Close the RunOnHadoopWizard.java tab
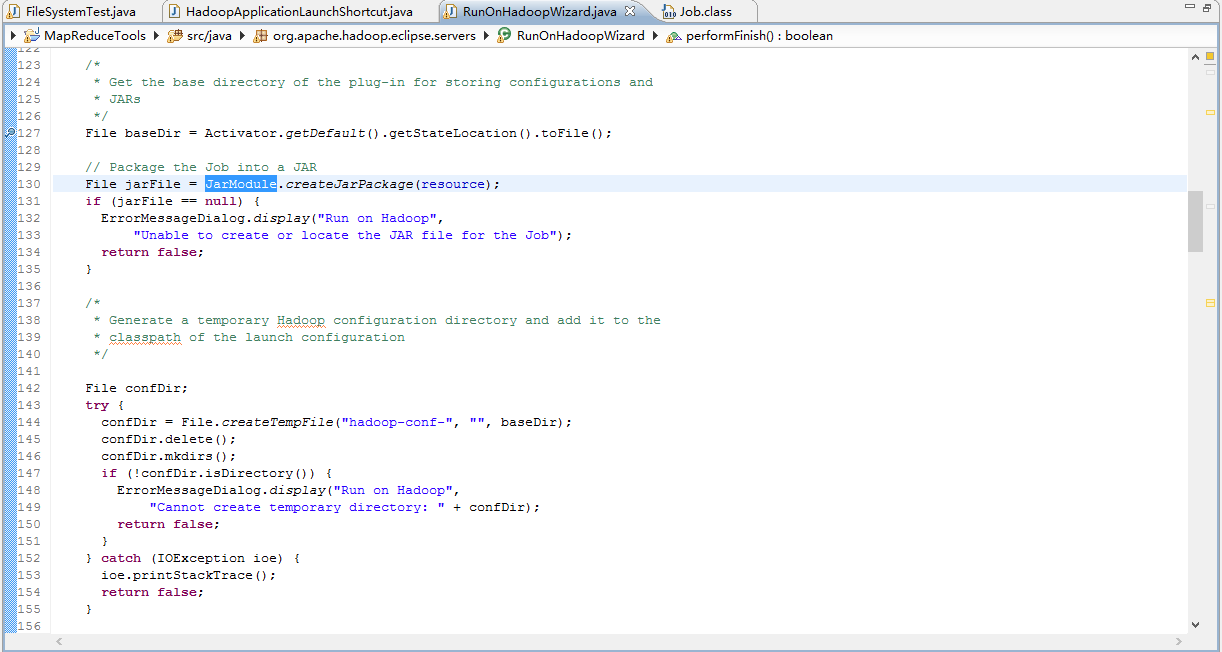The image size is (1222, 652). [x=630, y=12]
